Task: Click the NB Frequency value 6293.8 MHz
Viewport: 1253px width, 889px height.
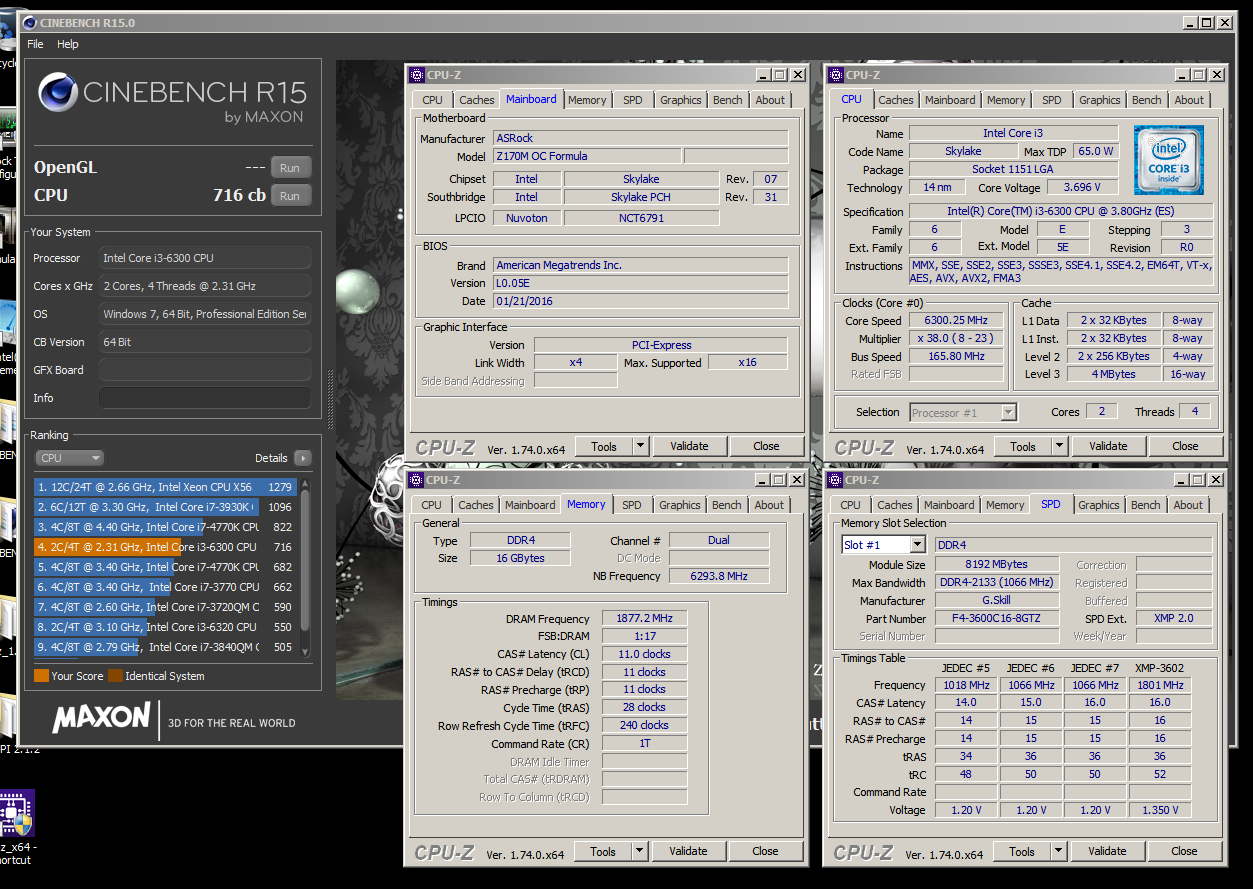Action: pyautogui.click(x=719, y=576)
